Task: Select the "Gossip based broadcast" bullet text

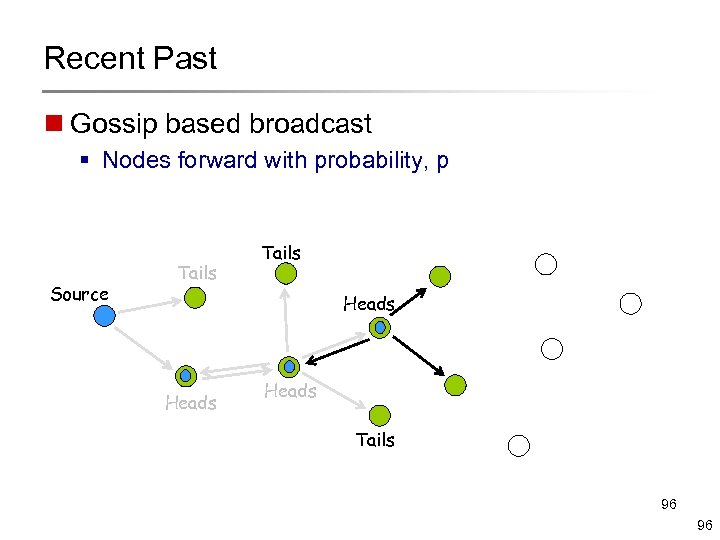Action: pyautogui.click(x=221, y=124)
